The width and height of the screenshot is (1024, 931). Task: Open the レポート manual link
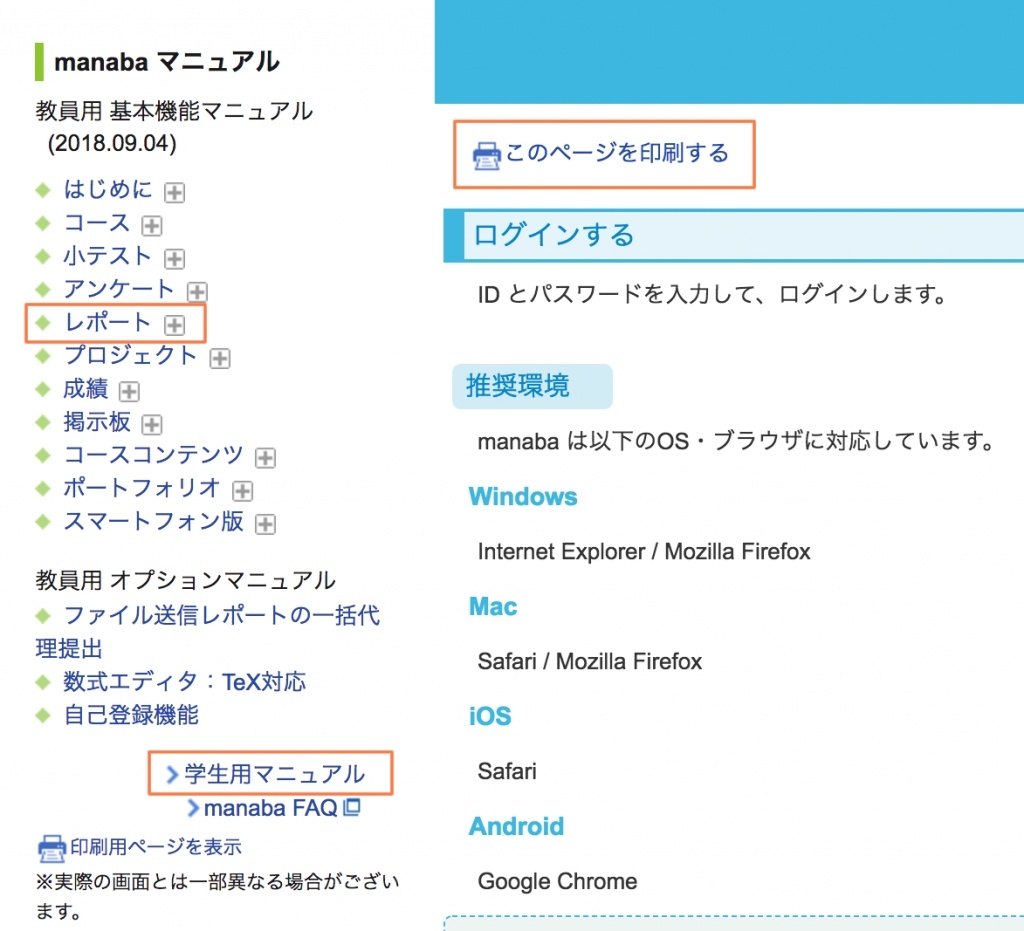(108, 322)
